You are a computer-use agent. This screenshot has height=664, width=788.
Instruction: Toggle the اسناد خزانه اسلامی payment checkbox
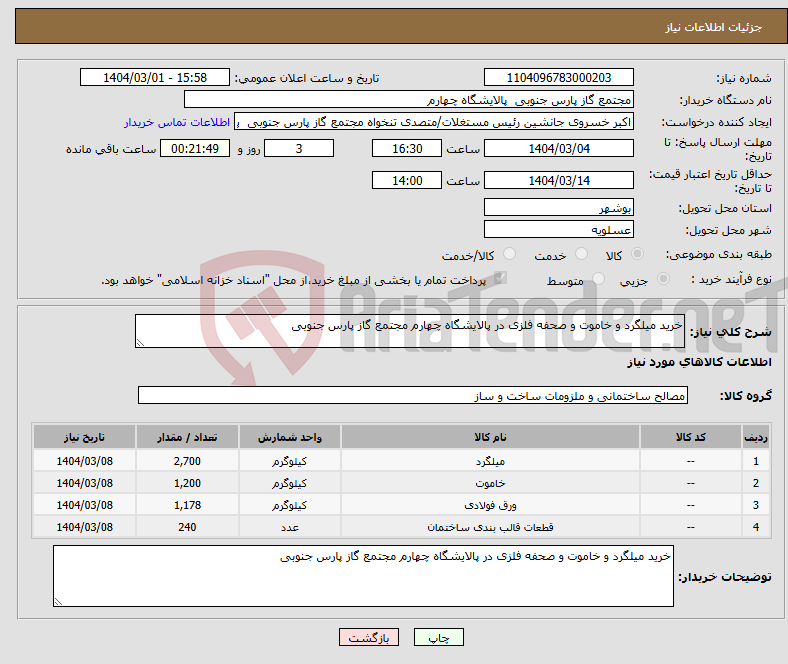(502, 280)
